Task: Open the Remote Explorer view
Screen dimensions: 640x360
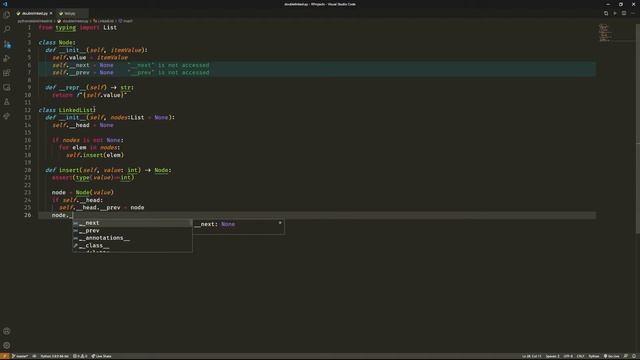Action: pyautogui.click(x=7, y=87)
